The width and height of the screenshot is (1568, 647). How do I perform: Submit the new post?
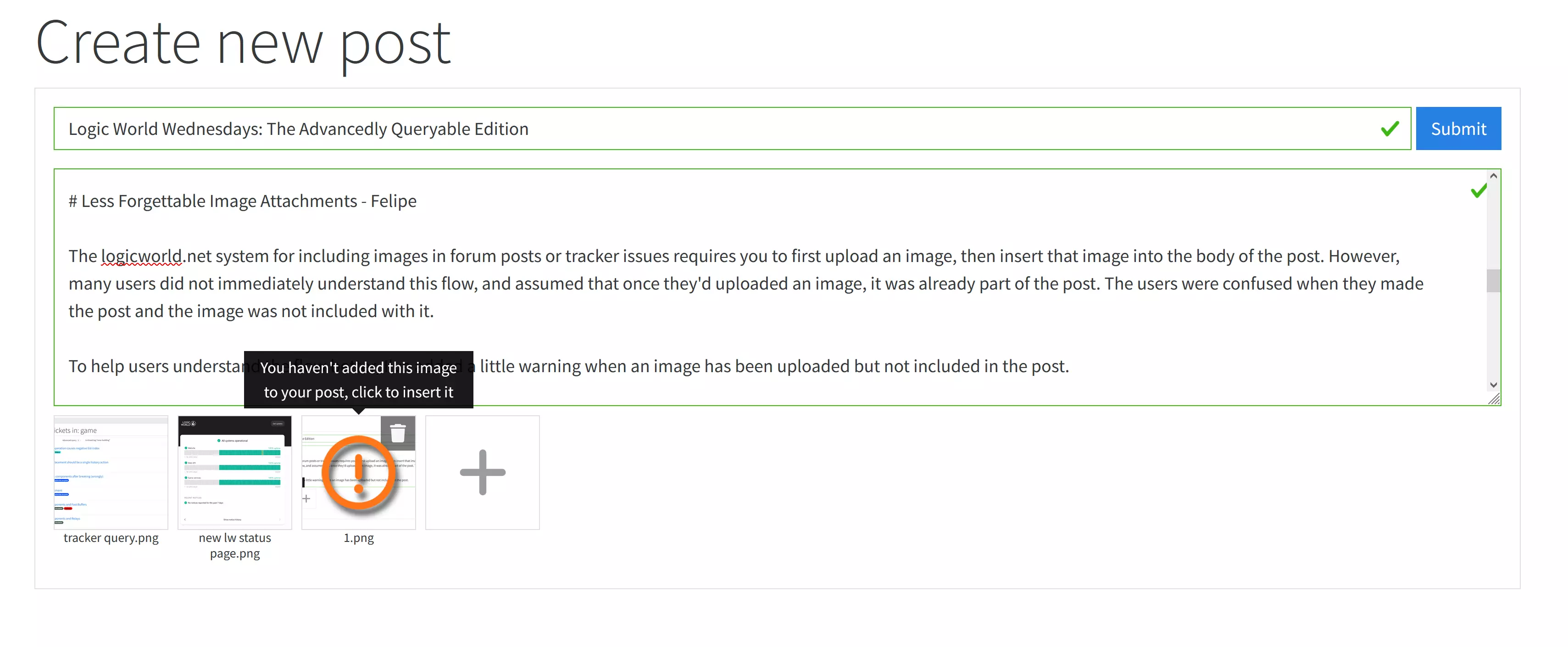coord(1458,128)
